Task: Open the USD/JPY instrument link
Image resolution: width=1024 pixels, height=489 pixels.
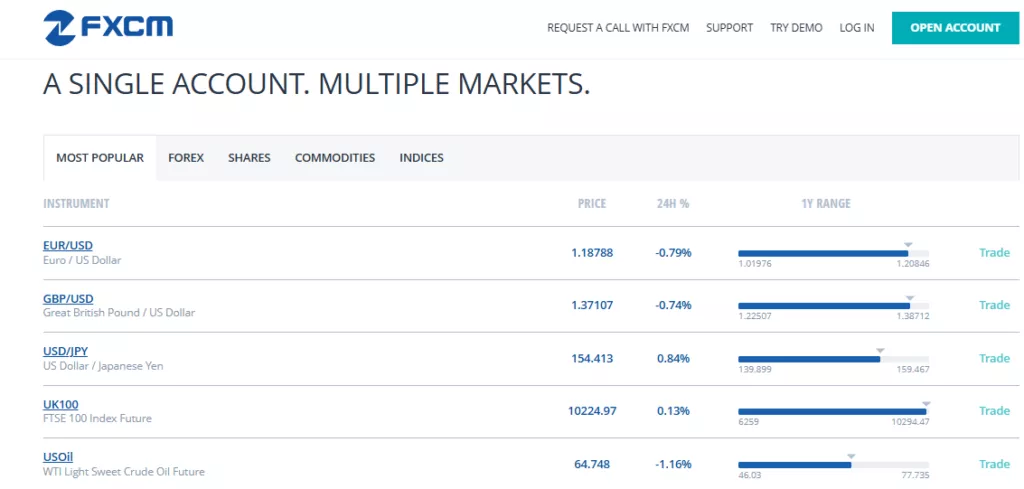Action: (65, 351)
